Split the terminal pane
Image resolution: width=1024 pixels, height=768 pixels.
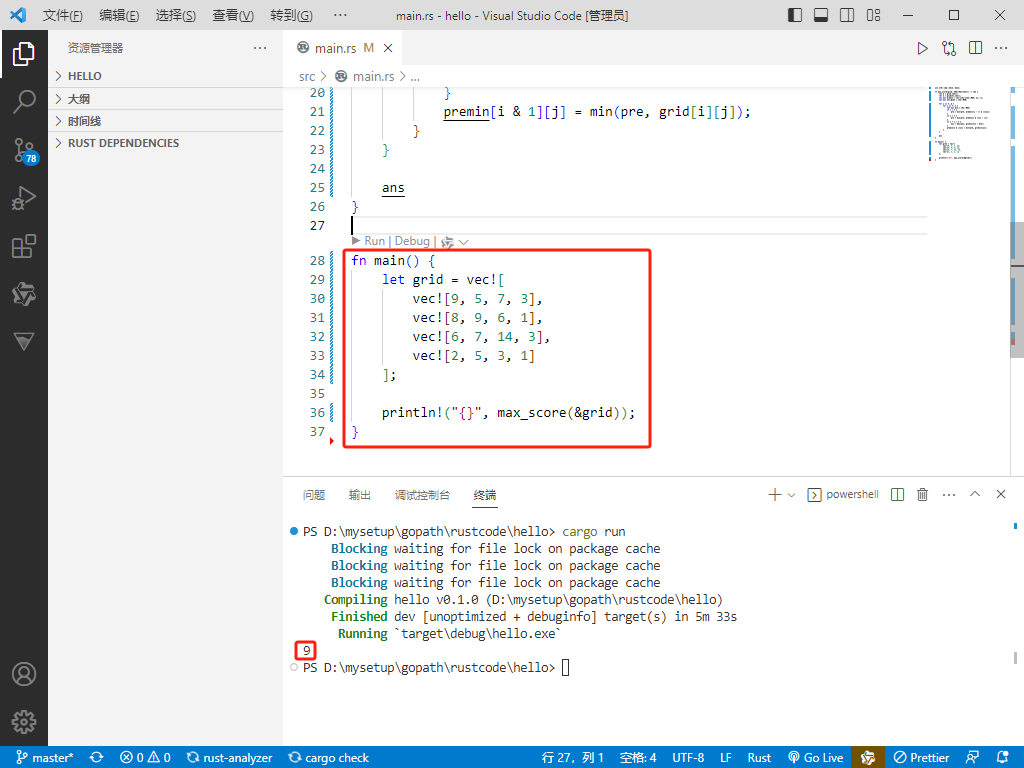coord(897,494)
